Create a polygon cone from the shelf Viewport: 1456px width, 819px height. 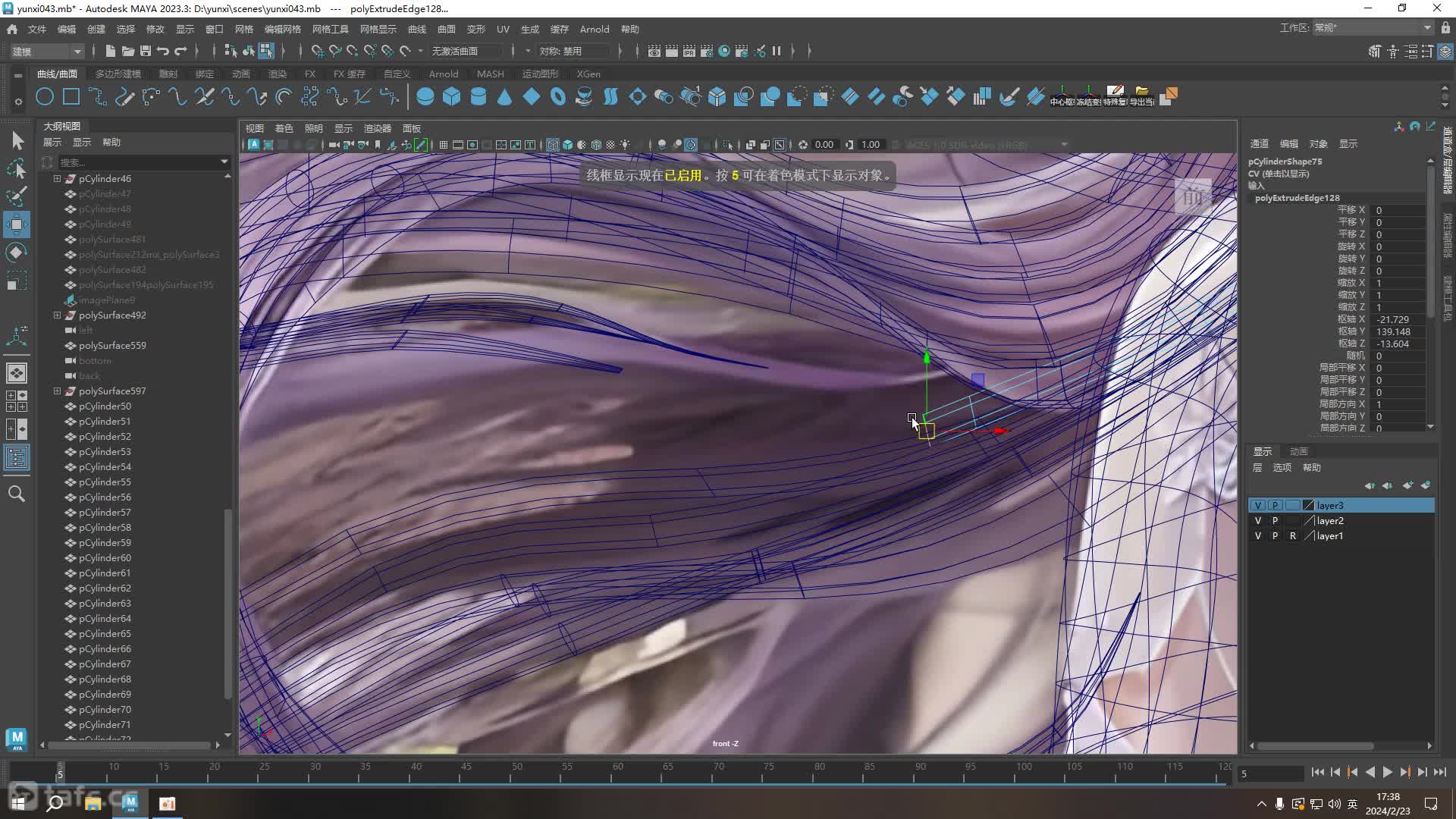pyautogui.click(x=504, y=96)
